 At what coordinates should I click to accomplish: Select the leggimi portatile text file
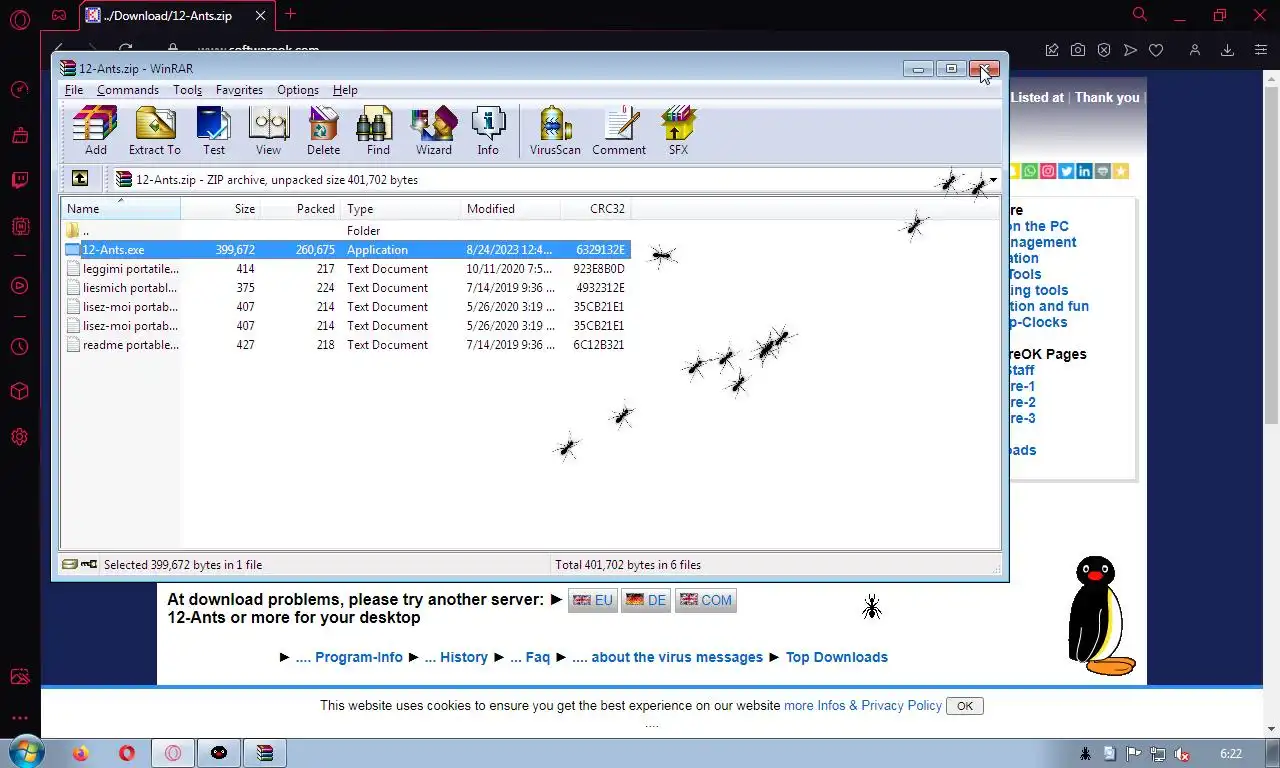(346, 269)
